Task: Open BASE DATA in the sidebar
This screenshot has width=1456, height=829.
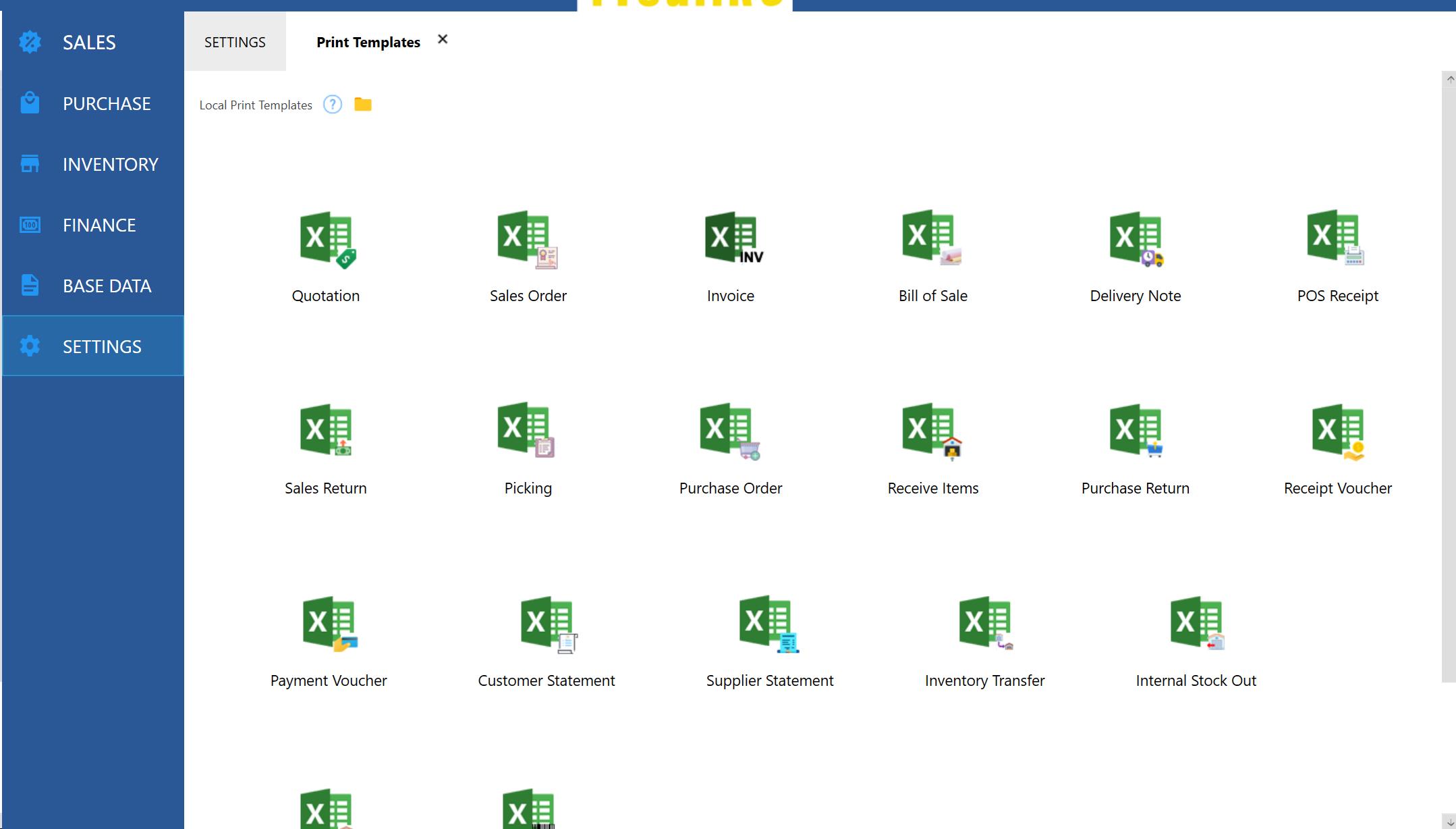Action: point(107,286)
